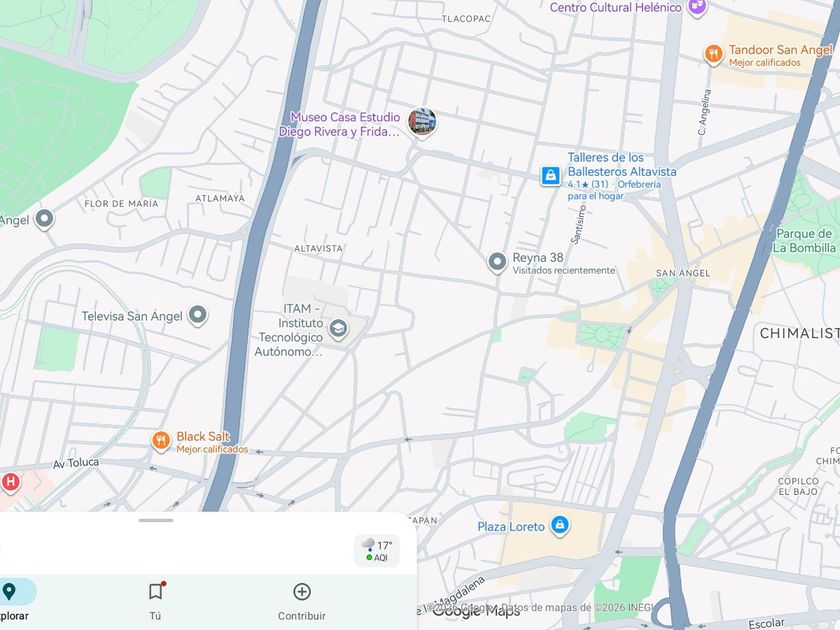Click the ALTAVISTA neighborhood label

pos(318,249)
